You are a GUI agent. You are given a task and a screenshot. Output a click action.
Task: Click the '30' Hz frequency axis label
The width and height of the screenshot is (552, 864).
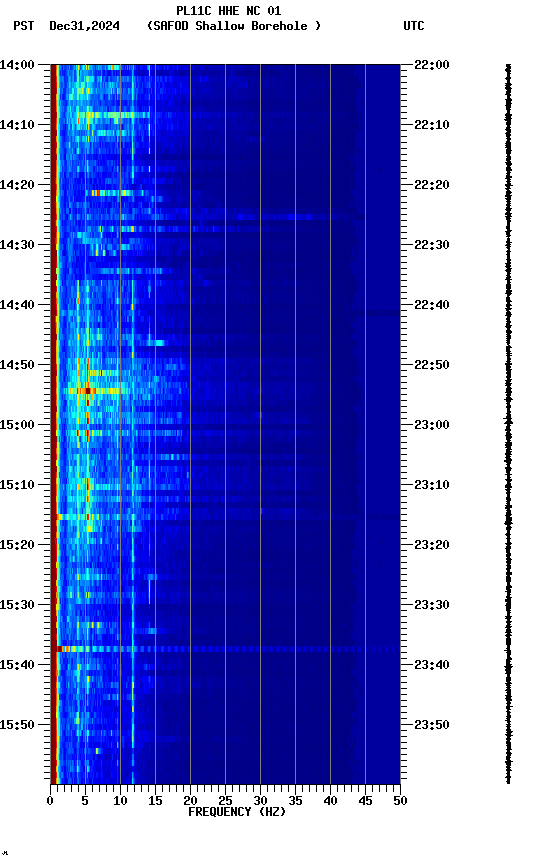260,801
